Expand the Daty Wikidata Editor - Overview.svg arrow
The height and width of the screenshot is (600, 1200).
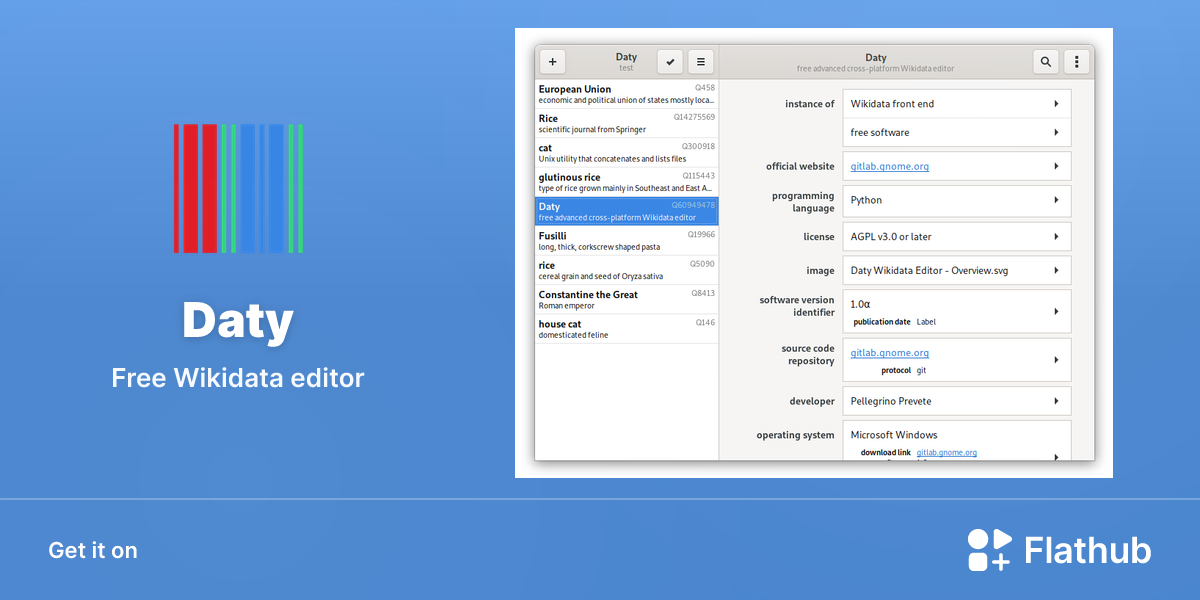pyautogui.click(x=1056, y=270)
